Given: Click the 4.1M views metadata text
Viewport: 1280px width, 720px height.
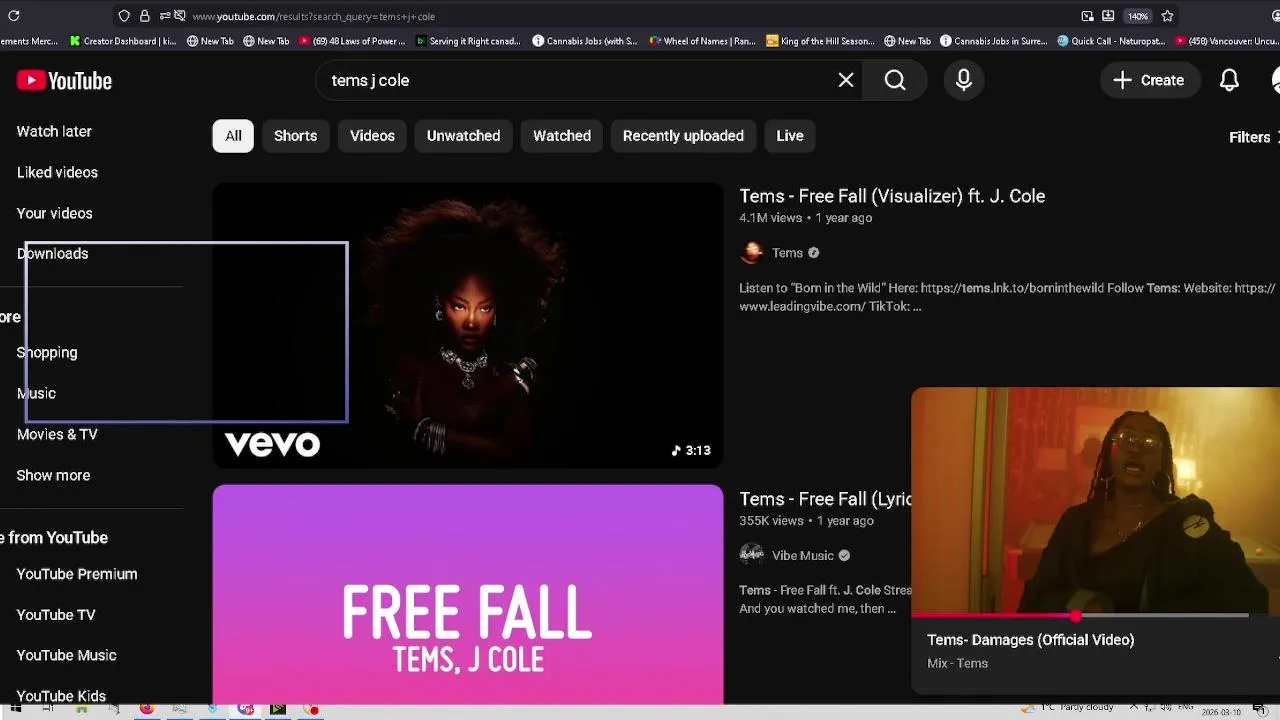Looking at the screenshot, I should point(771,218).
